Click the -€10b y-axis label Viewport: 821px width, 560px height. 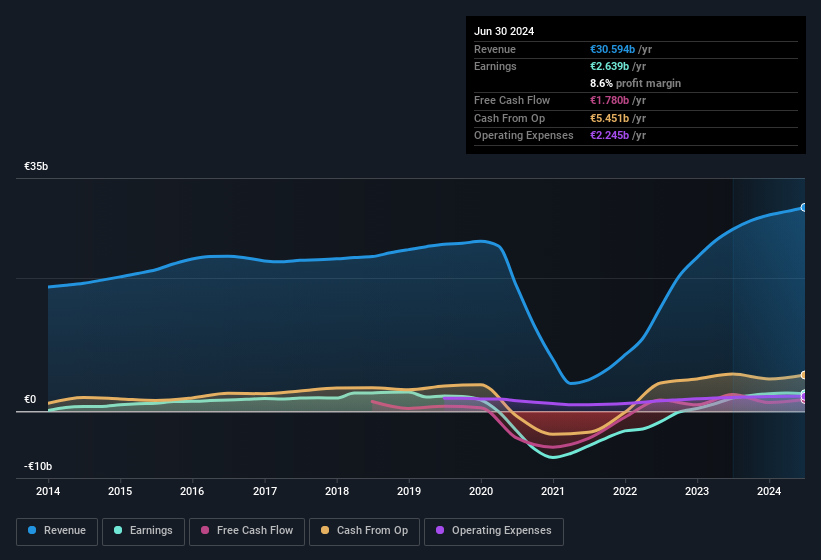[x=39, y=467]
